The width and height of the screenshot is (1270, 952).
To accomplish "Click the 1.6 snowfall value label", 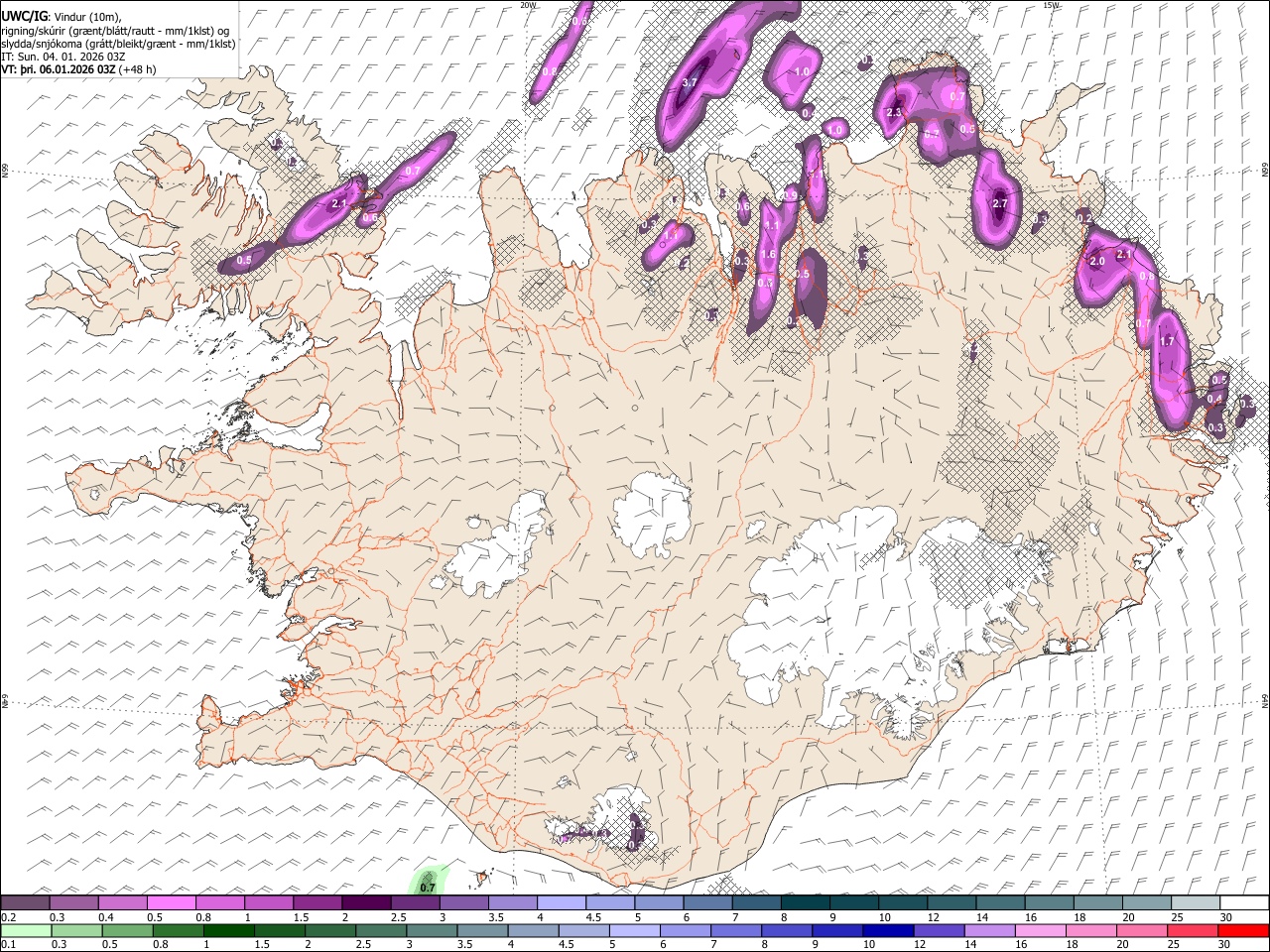I will tap(767, 255).
